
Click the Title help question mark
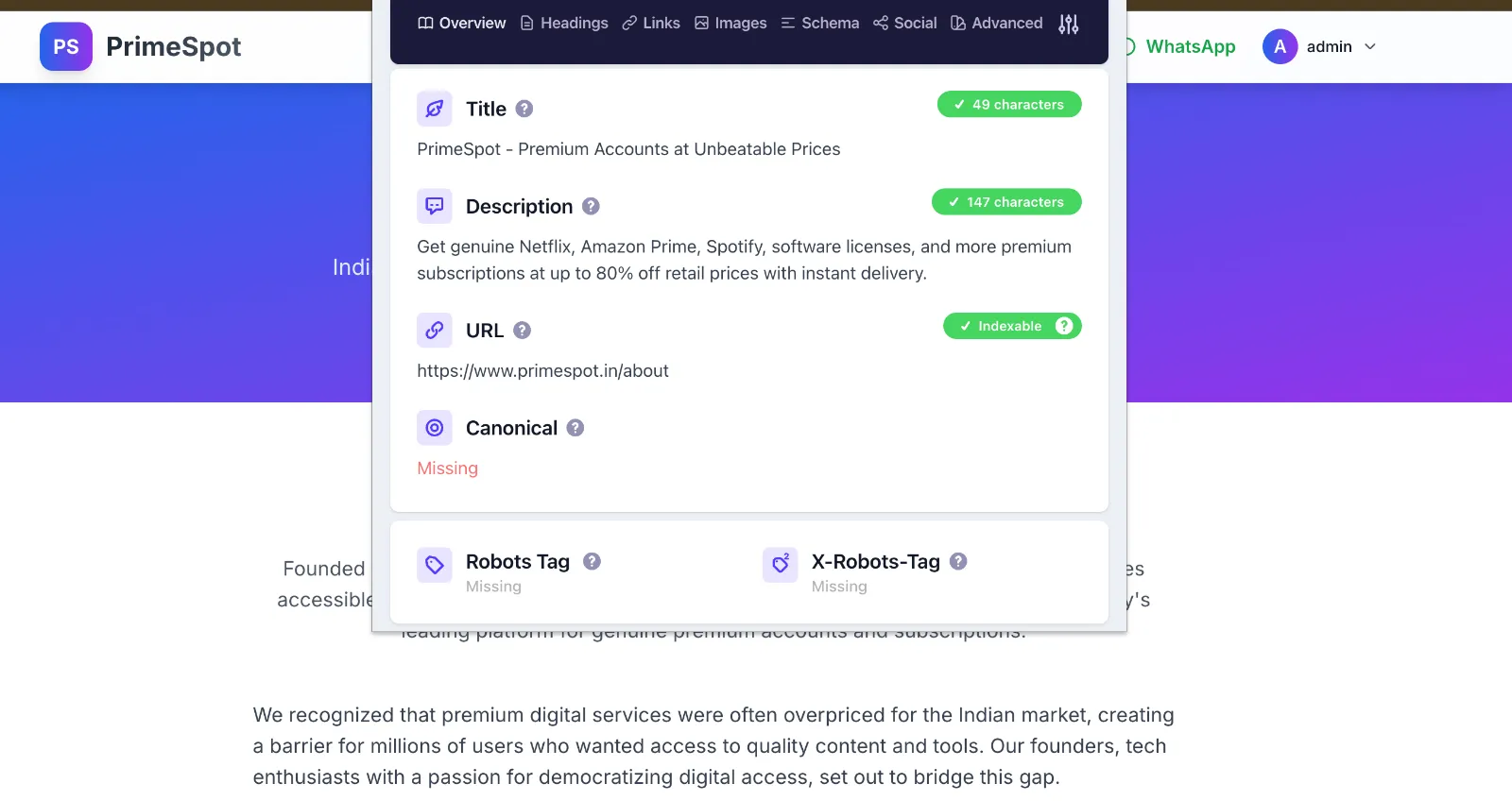click(524, 109)
